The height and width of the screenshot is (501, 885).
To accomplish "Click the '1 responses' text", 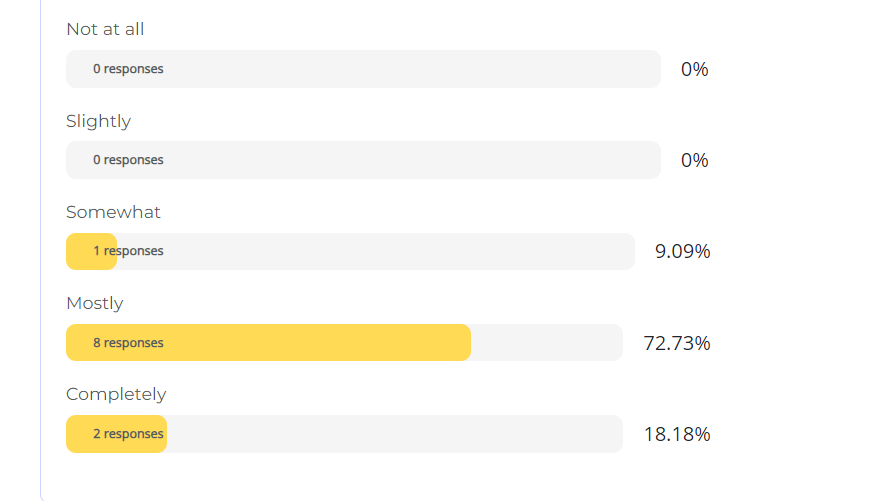I will (128, 251).
